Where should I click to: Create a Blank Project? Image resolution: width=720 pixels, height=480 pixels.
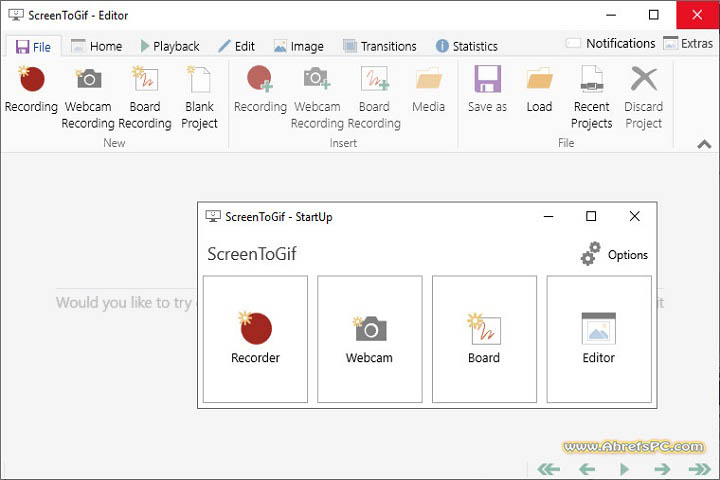point(199,97)
